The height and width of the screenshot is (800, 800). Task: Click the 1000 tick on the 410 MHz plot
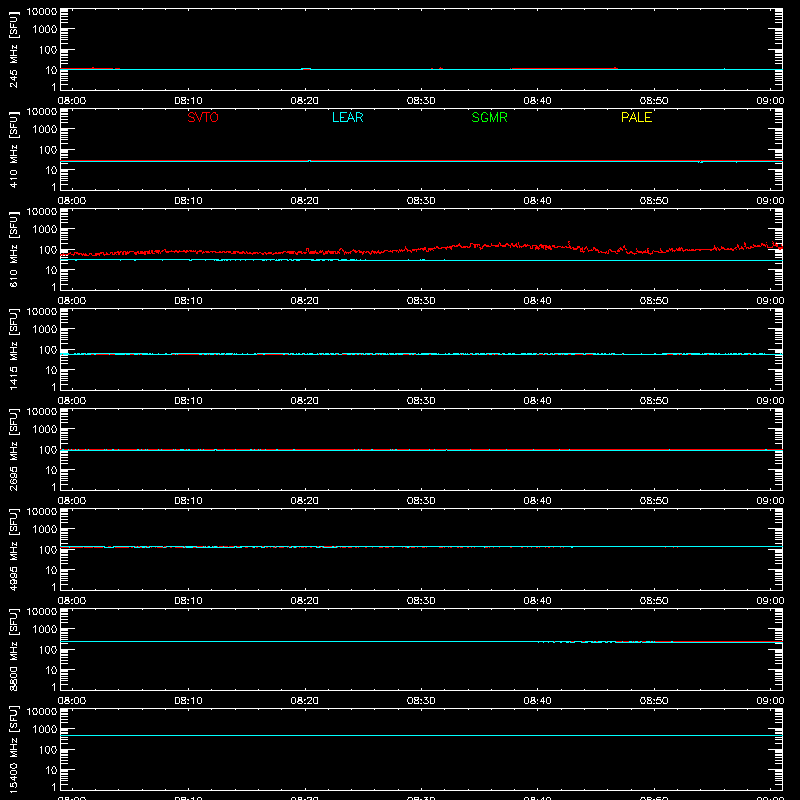[45, 130]
